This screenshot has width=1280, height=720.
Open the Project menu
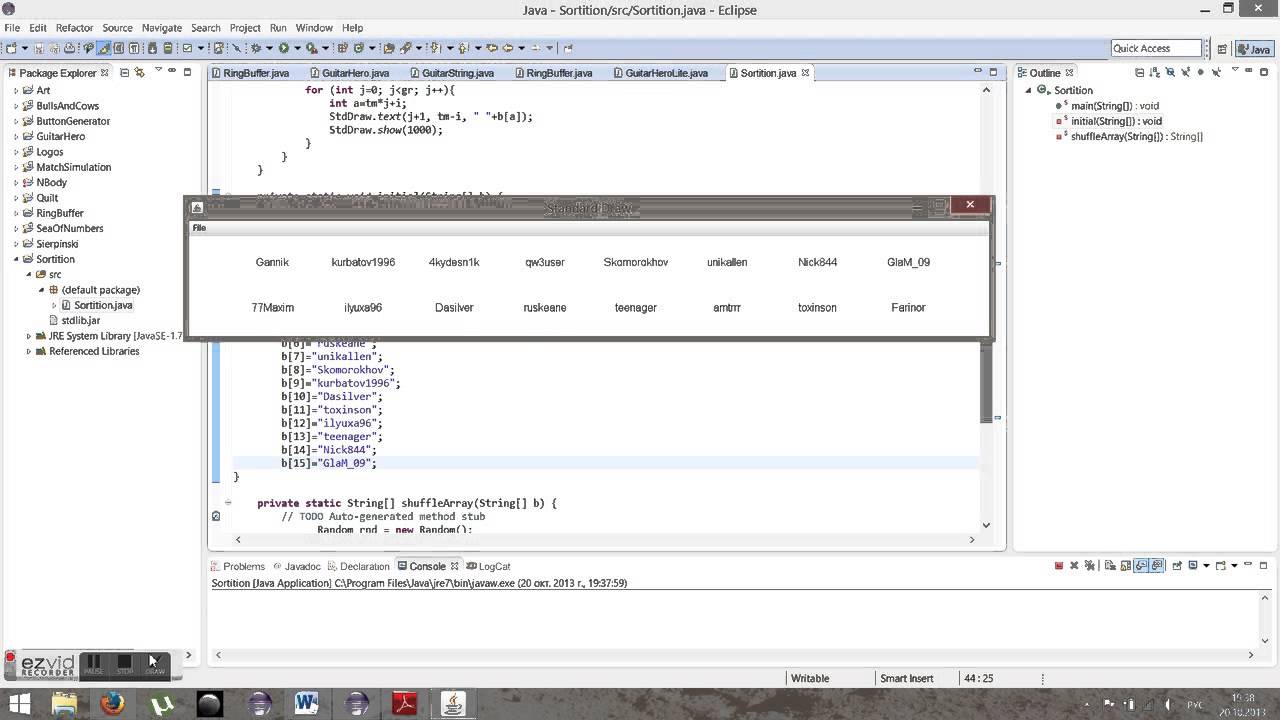[x=245, y=28]
